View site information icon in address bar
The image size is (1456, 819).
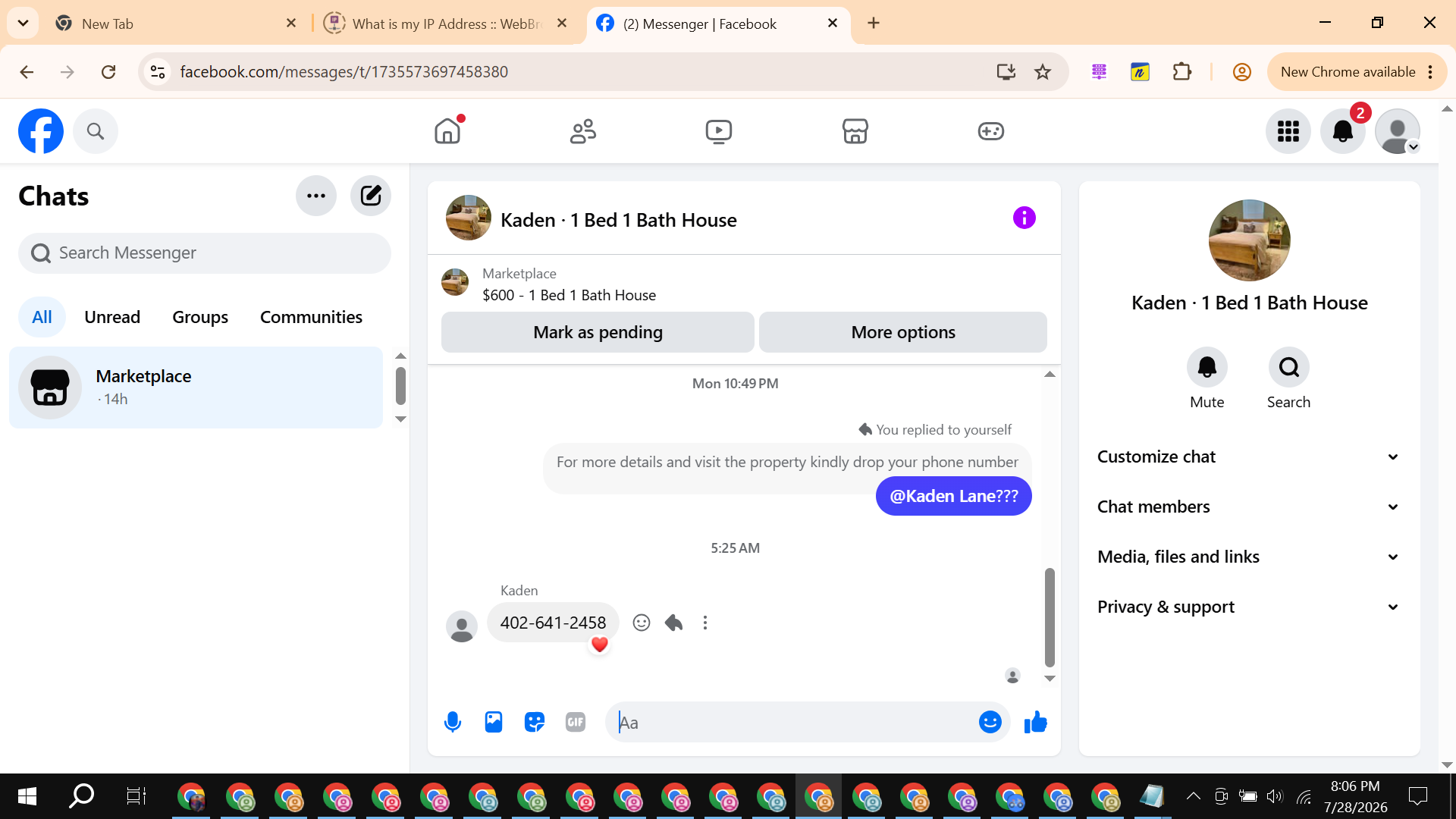point(158,72)
